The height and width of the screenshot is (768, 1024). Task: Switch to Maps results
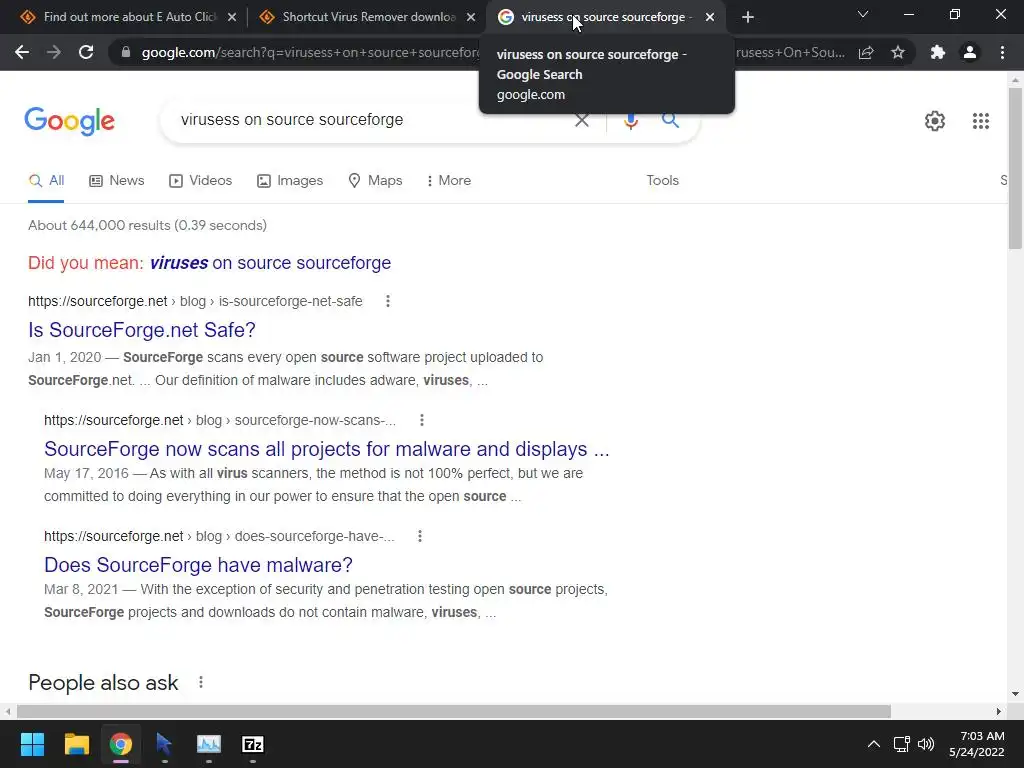click(x=375, y=181)
